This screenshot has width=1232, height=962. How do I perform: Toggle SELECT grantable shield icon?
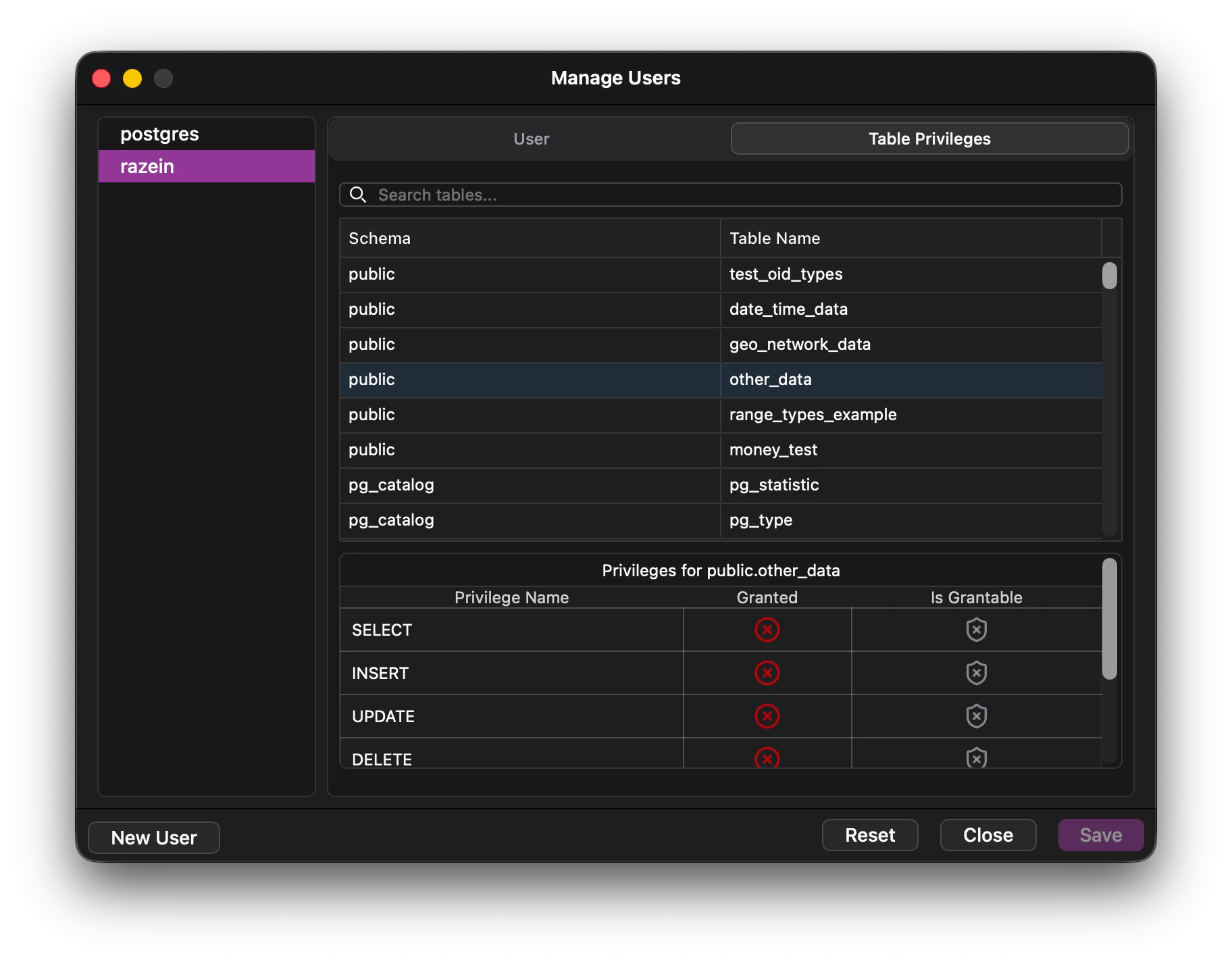tap(976, 630)
